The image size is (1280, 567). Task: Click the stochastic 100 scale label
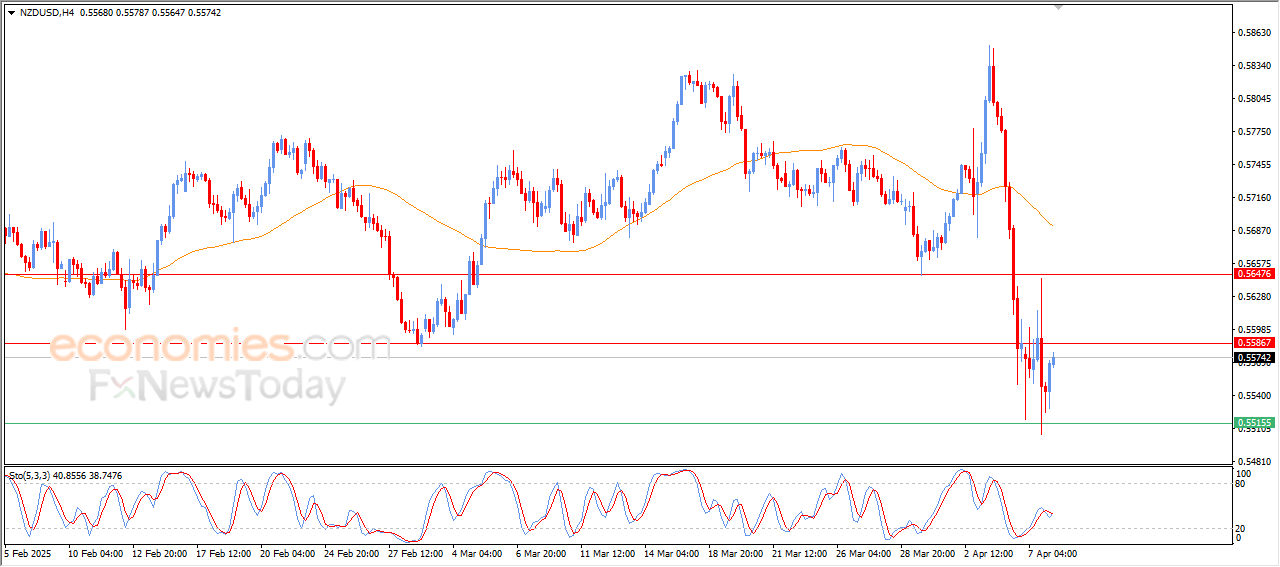point(1245,473)
